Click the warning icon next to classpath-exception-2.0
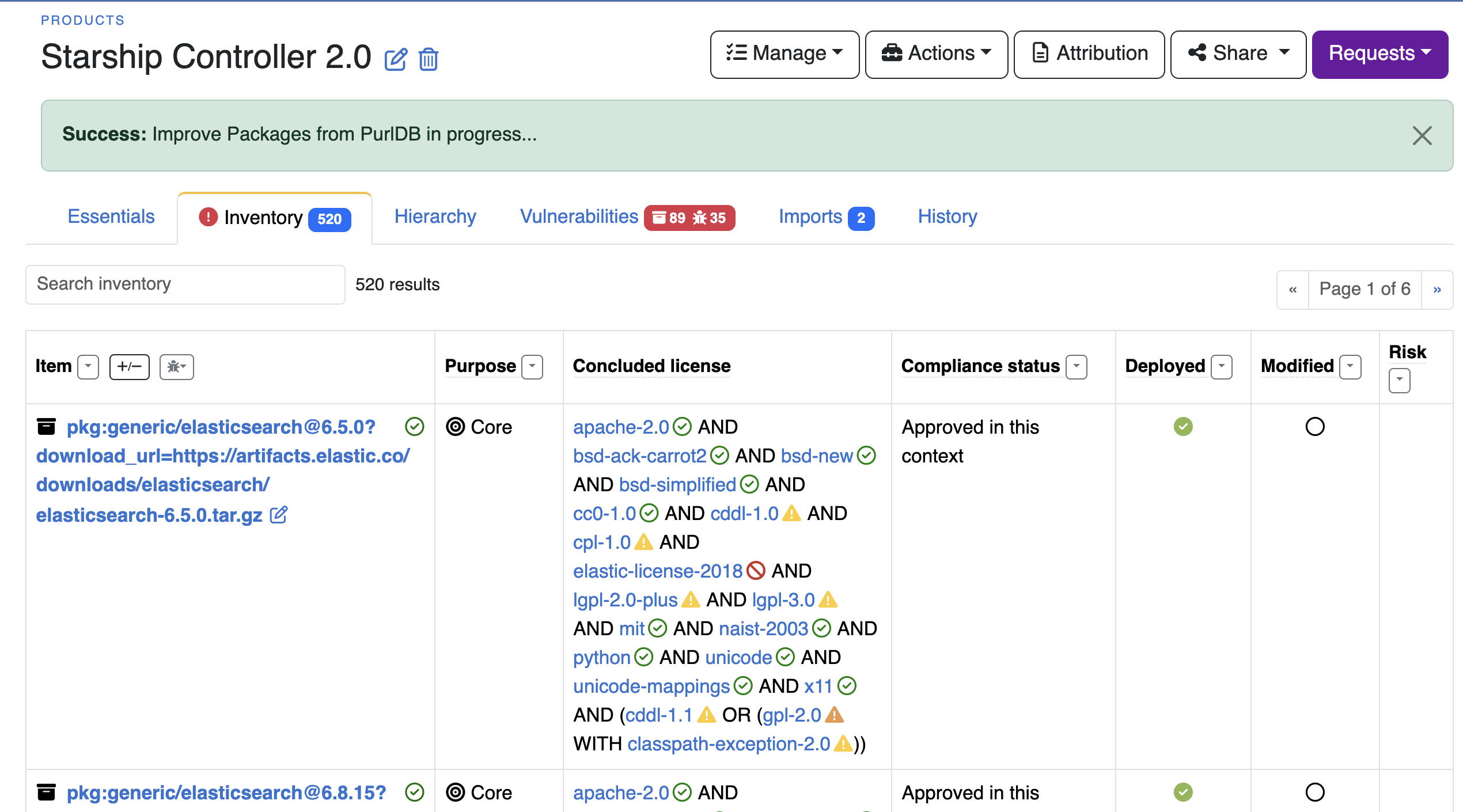Image resolution: width=1463 pixels, height=812 pixels. pyautogui.click(x=843, y=743)
